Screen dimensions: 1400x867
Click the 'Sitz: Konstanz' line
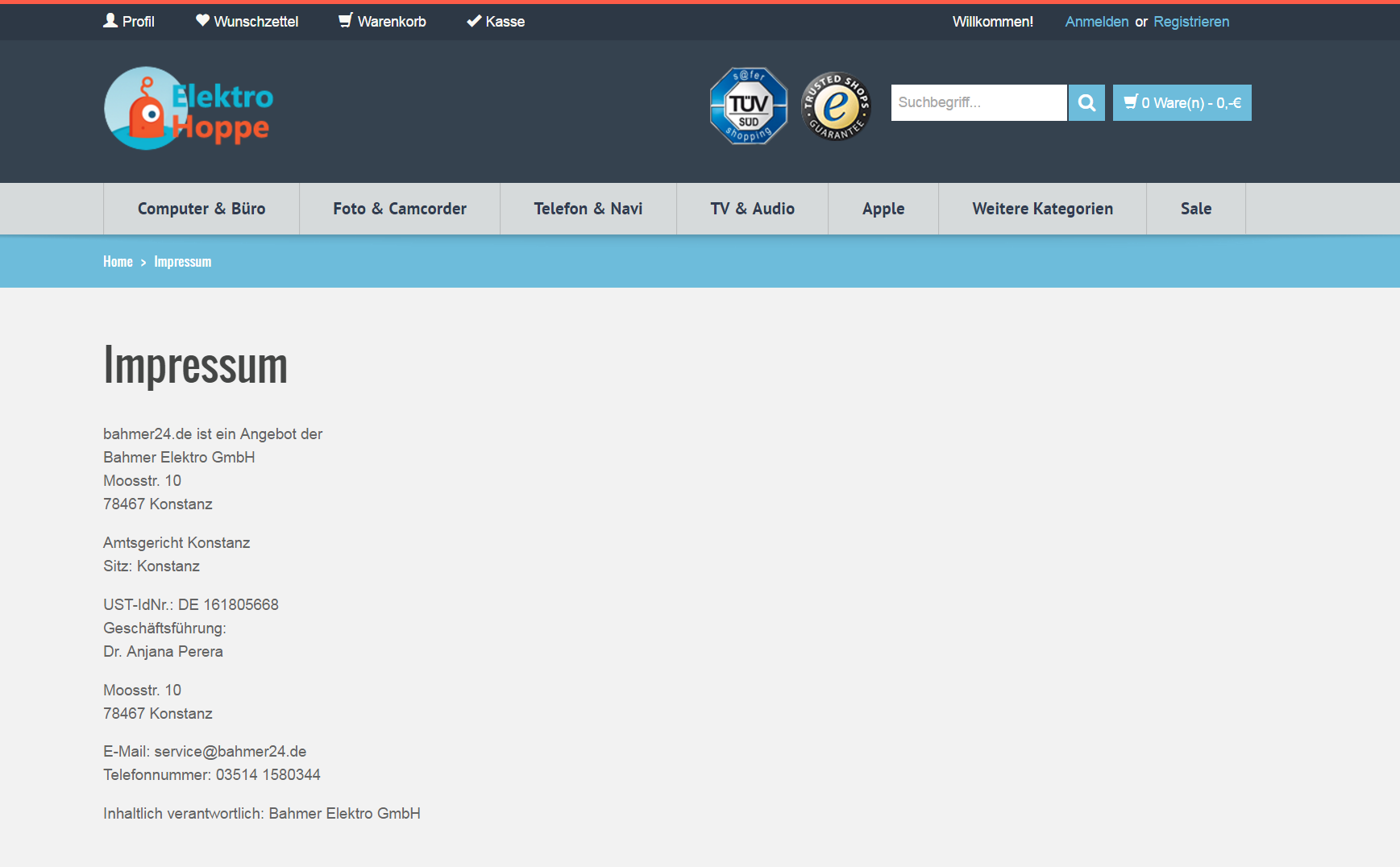pos(152,566)
